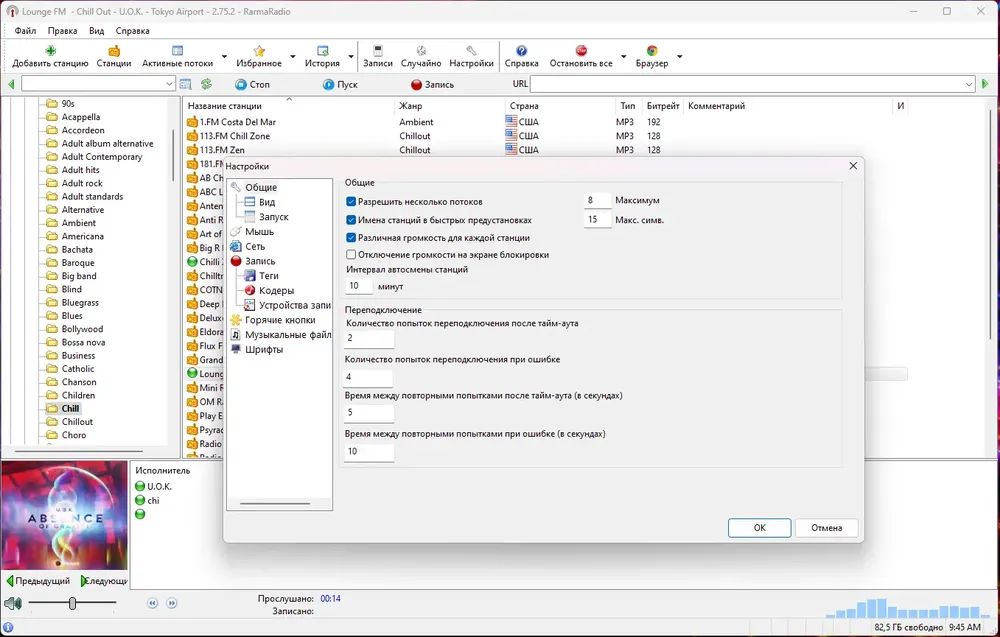Click the Отмена button
1000x637 pixels.
[x=827, y=528]
